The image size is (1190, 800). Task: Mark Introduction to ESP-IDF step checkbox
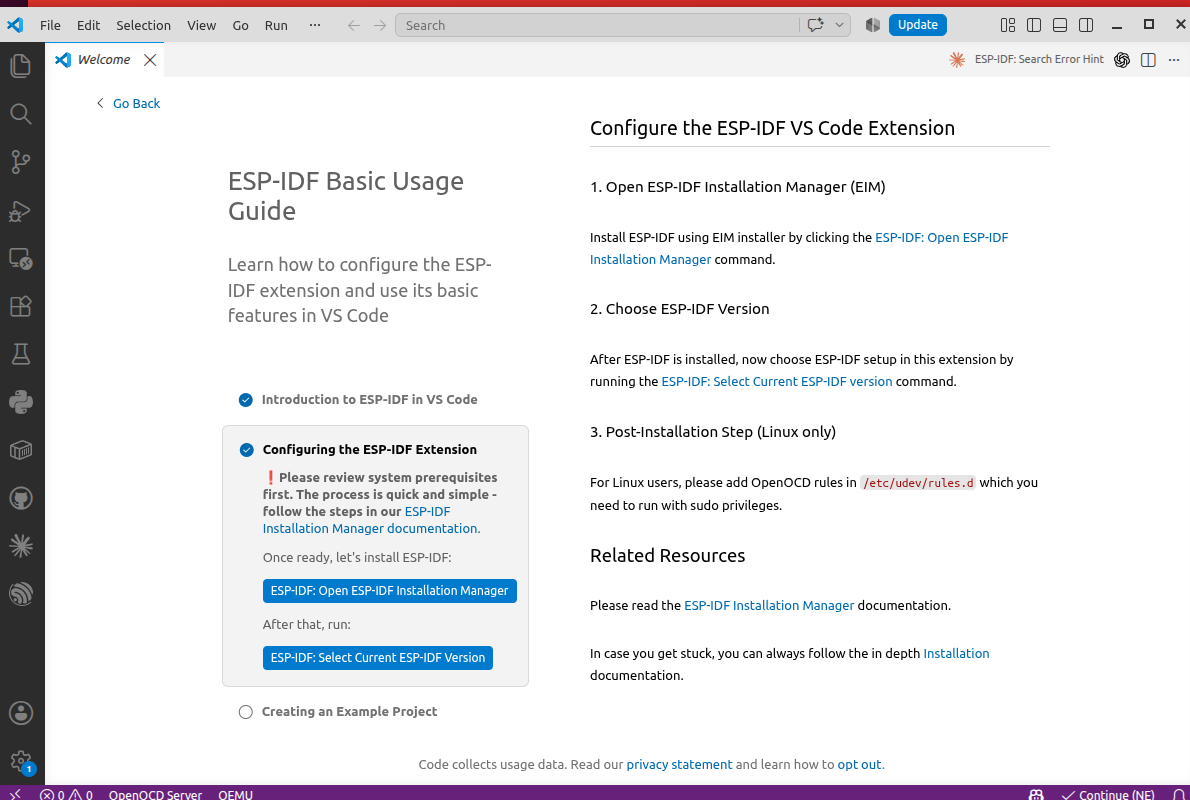coord(246,400)
